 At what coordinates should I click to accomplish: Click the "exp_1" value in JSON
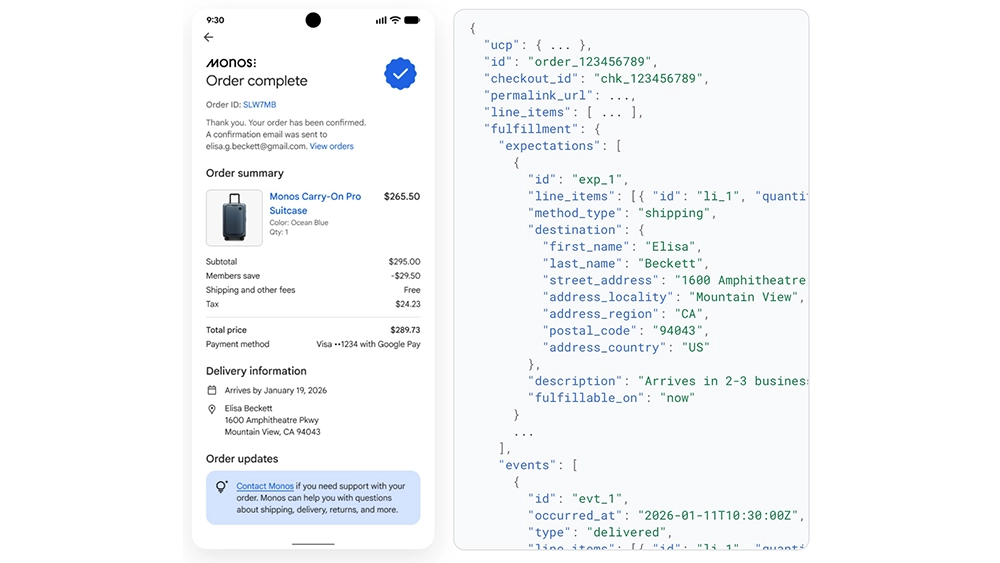[x=596, y=179]
